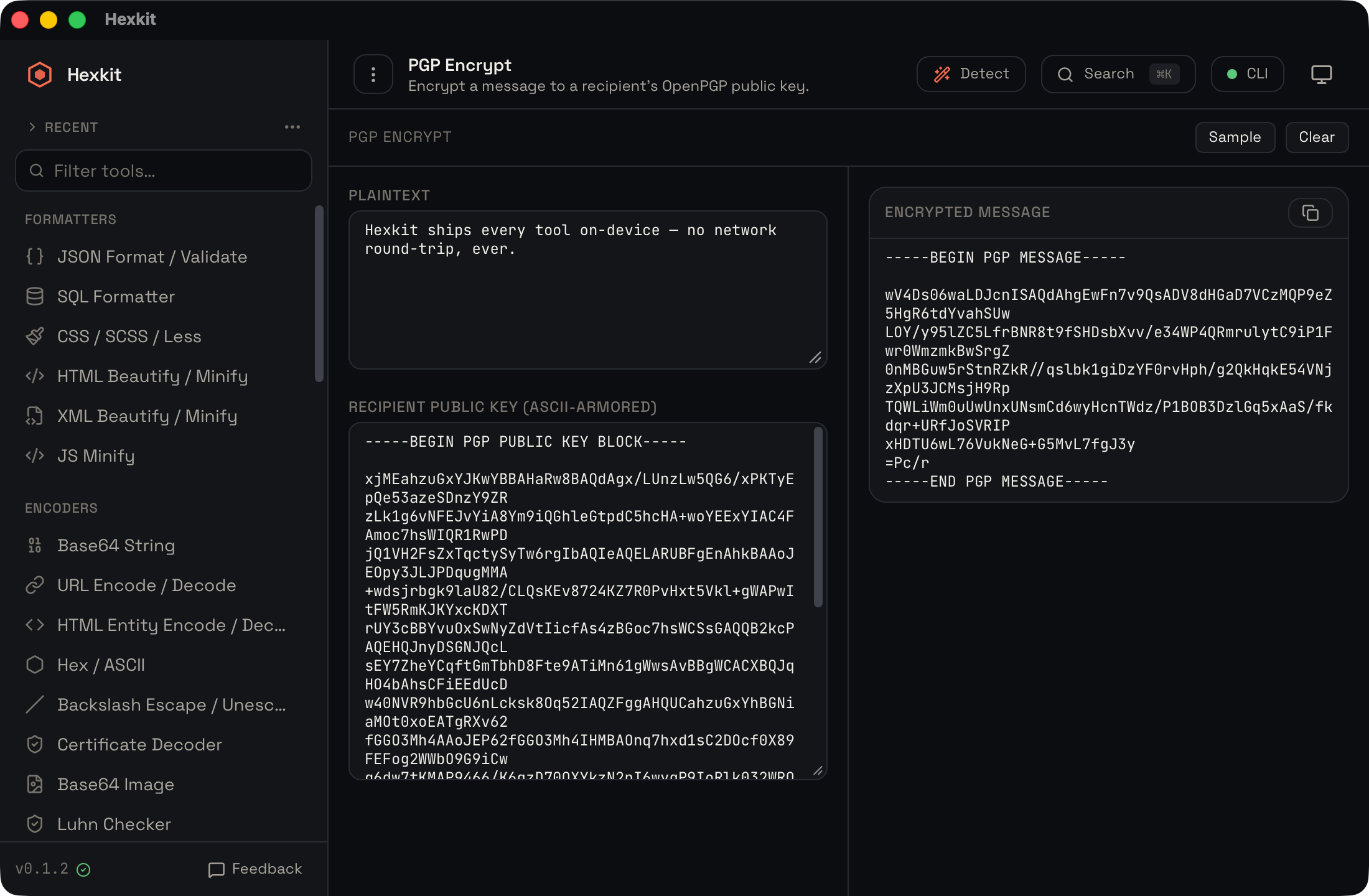
Task: Click the FORMATTERS section heading
Action: (70, 219)
